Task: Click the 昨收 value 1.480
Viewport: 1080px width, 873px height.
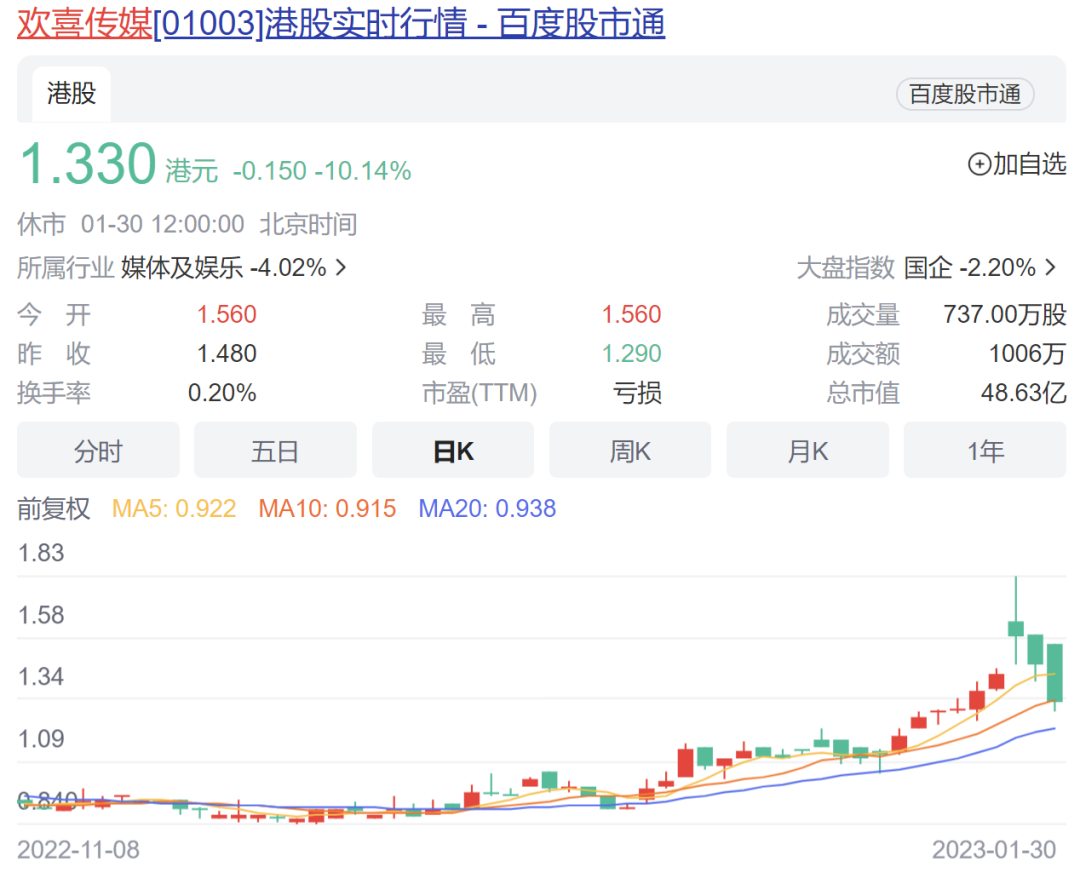Action: pos(227,353)
